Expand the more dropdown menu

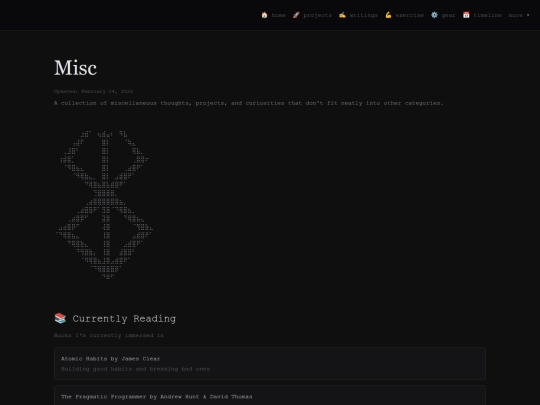519,15
